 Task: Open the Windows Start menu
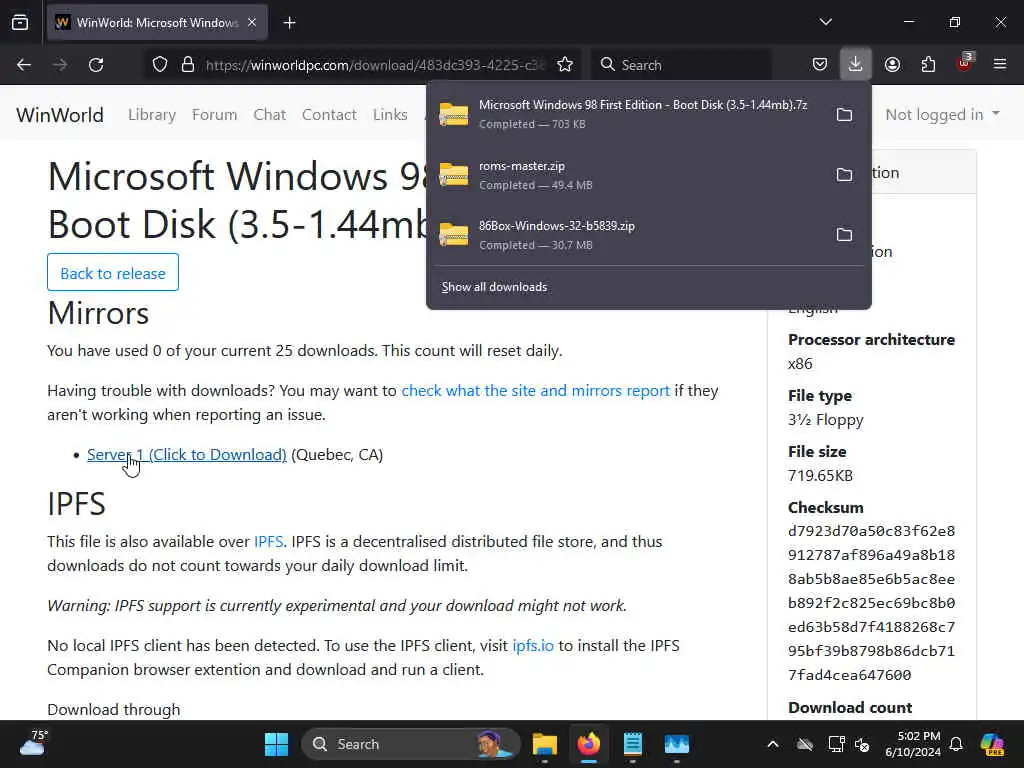pyautogui.click(x=276, y=744)
